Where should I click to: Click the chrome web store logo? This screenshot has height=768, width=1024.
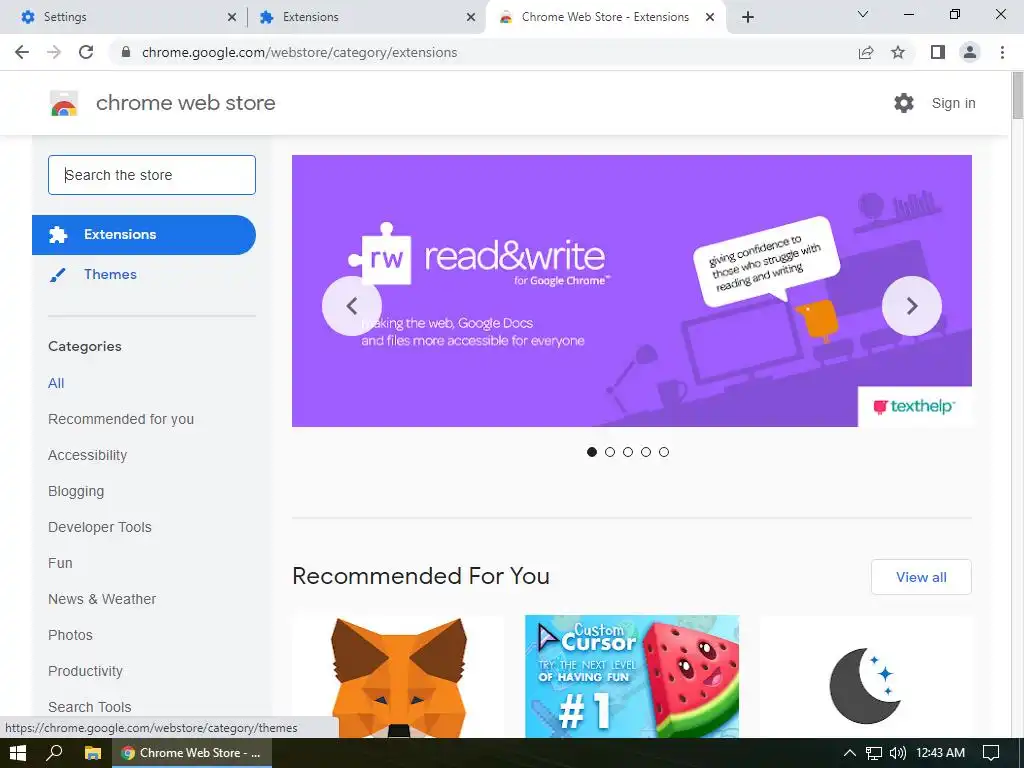coord(64,103)
